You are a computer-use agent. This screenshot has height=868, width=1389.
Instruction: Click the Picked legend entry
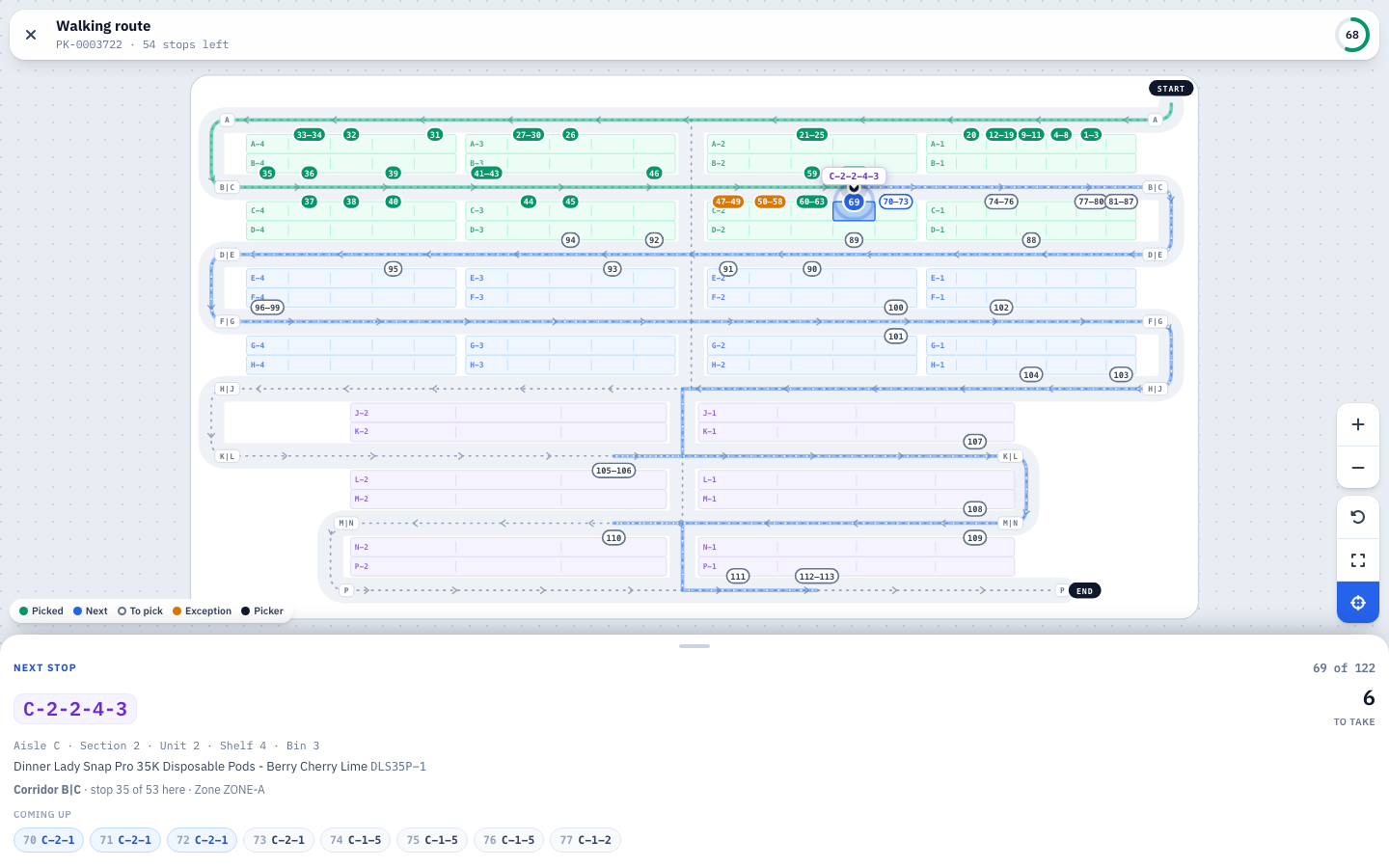pos(41,611)
